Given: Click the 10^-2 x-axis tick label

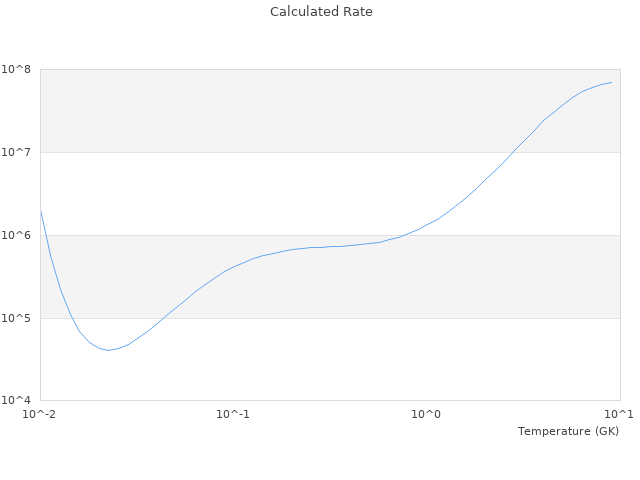Looking at the screenshot, I should [40, 414].
